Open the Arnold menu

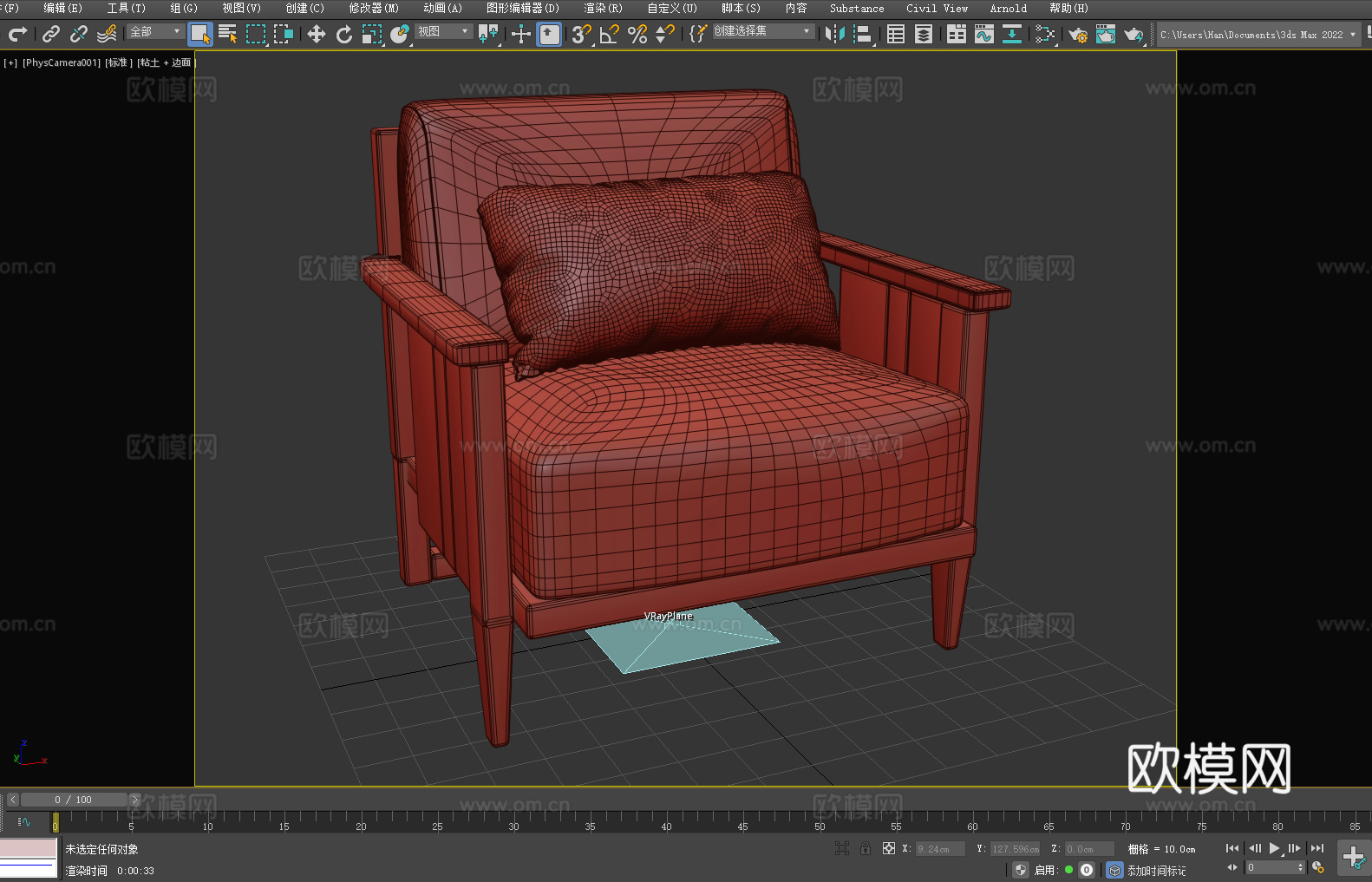coord(1008,8)
